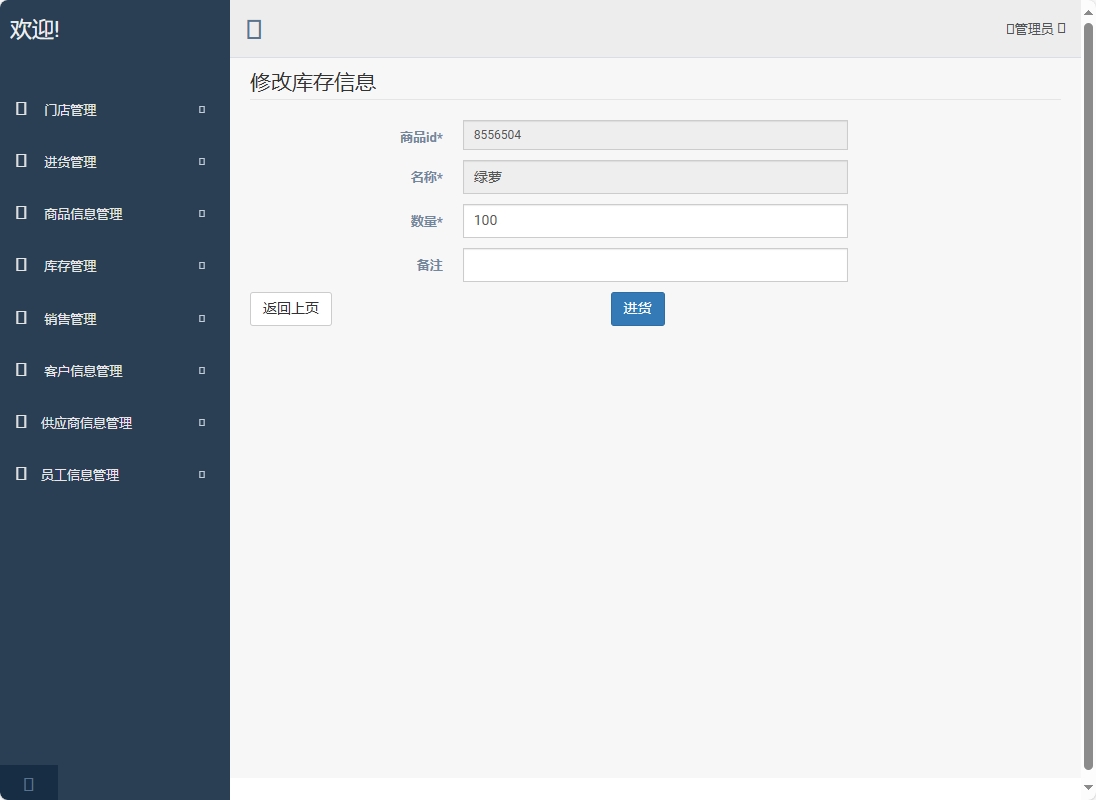1096x800 pixels.
Task: Select the 客户信息管理 menu item
Action: click(82, 370)
